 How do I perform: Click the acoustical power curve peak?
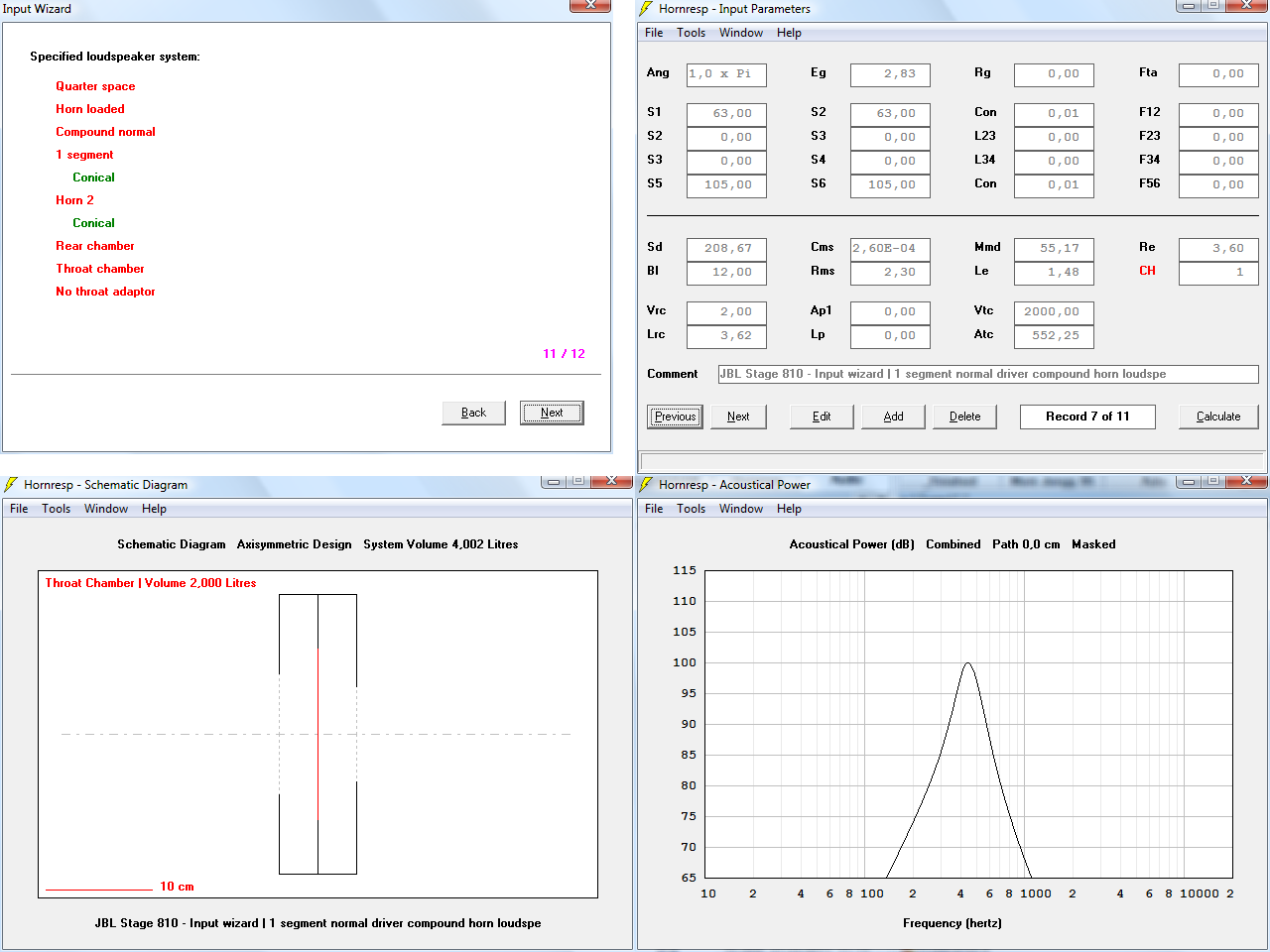[x=967, y=663]
